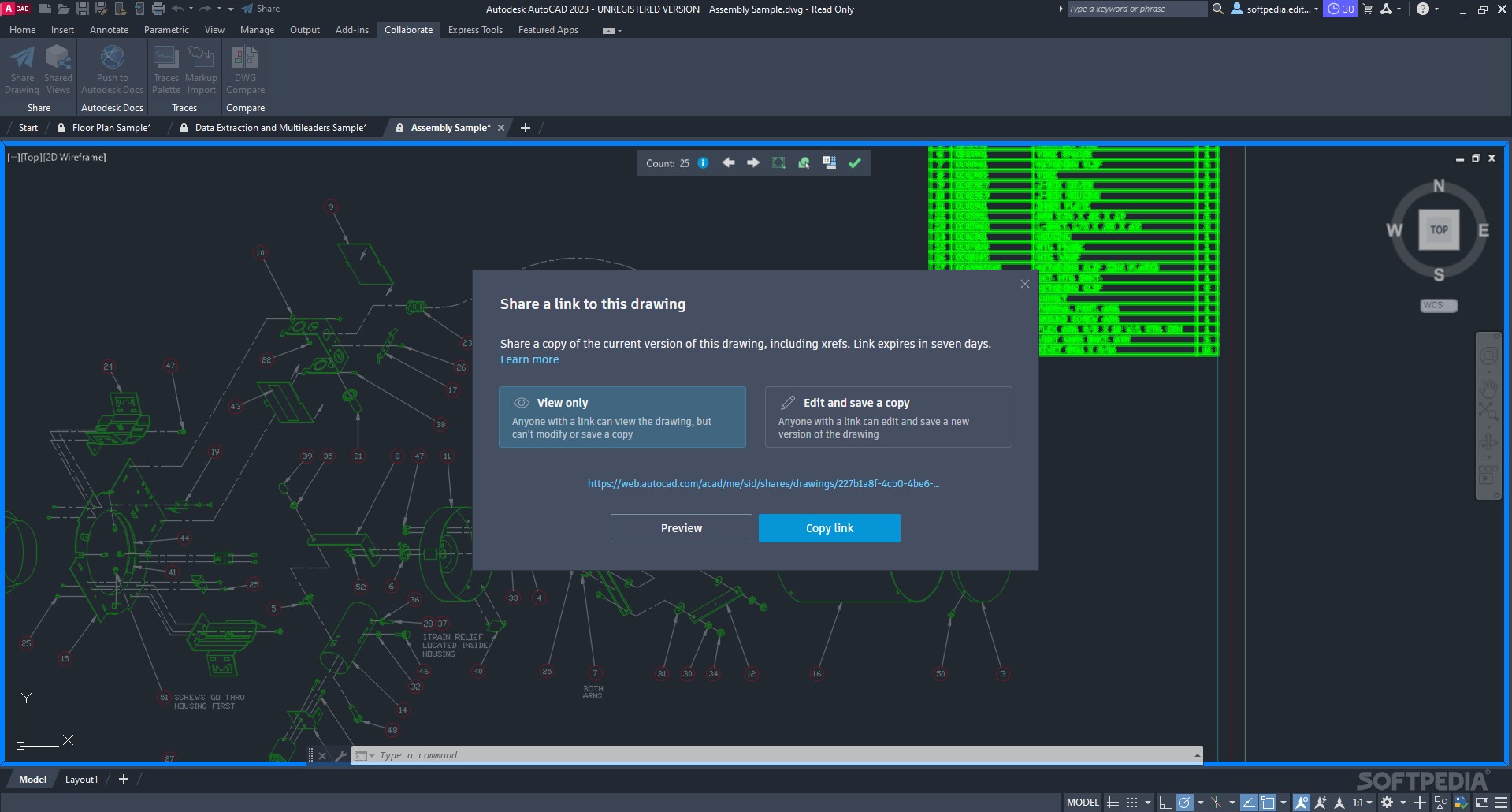
Task: Toggle snap mode dotted grid icon
Action: [1132, 803]
